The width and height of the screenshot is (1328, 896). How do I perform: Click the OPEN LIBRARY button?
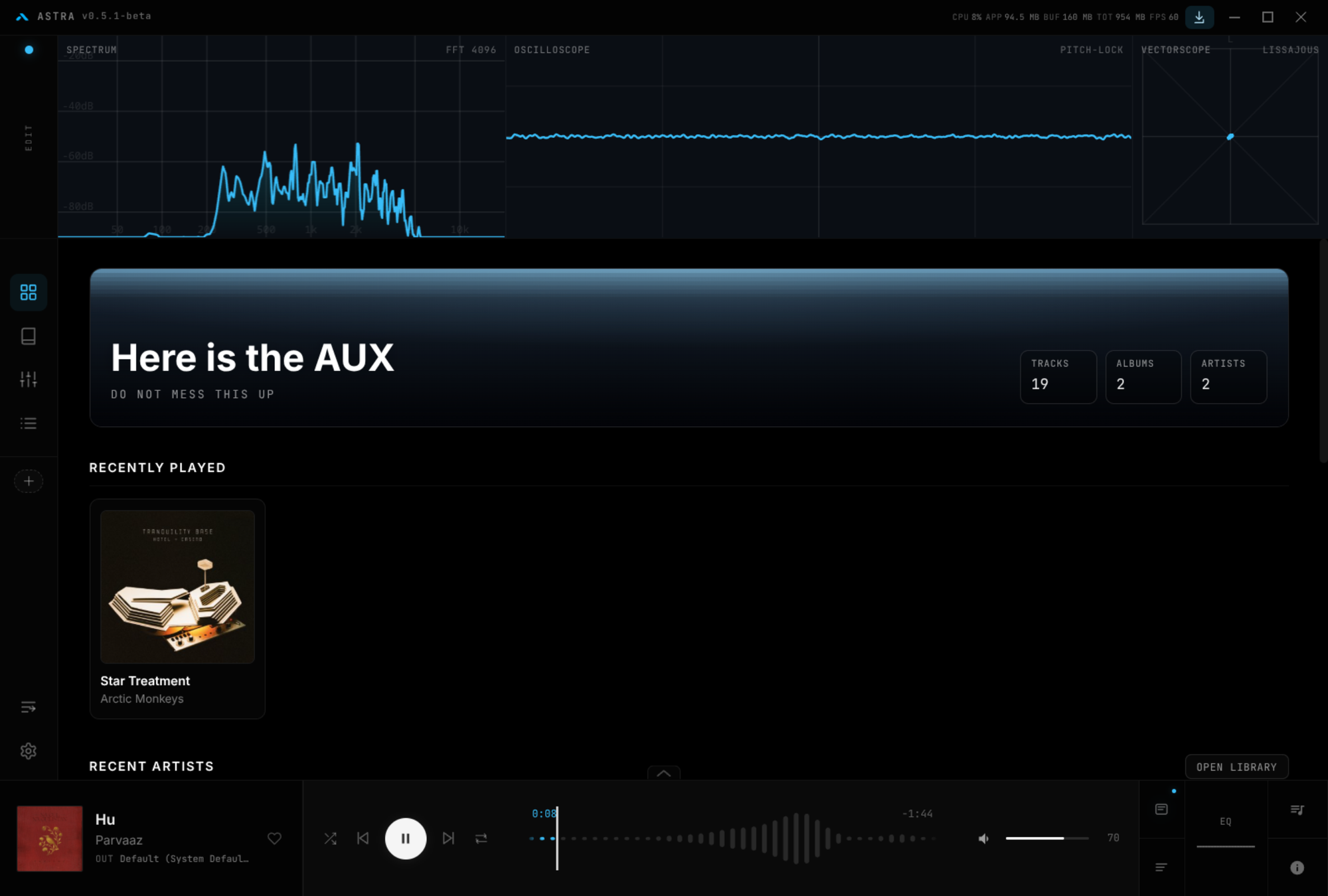1236,767
